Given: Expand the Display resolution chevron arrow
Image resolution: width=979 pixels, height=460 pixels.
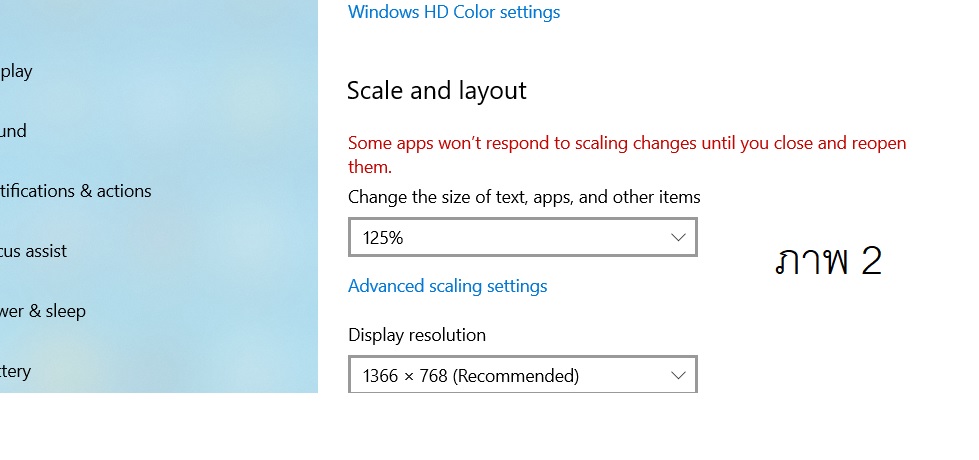Looking at the screenshot, I should point(678,376).
